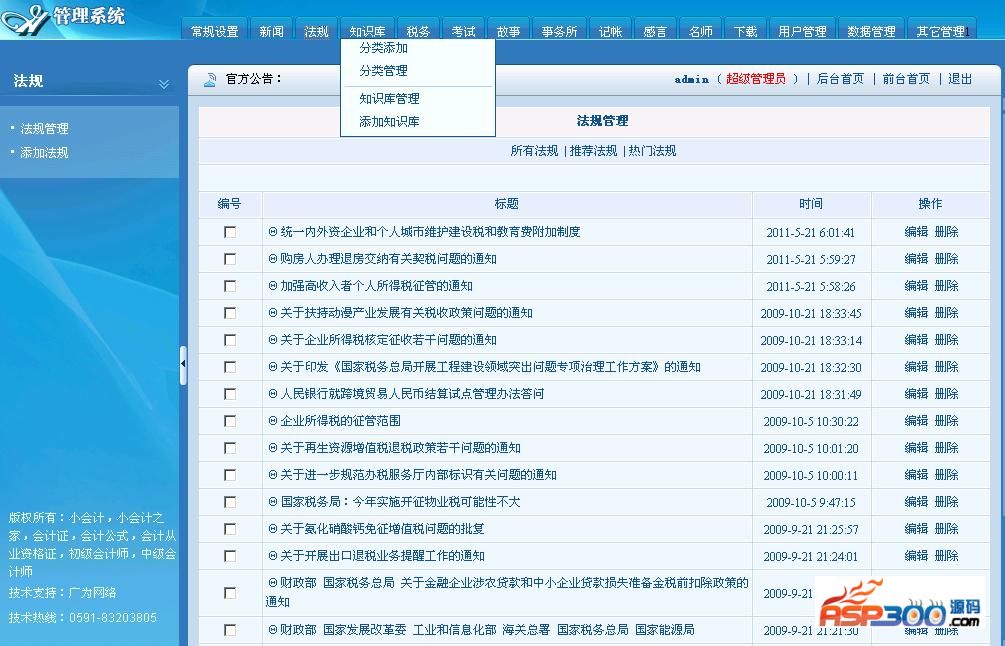1005x646 pixels.
Task: Click timestamp 2011-5-21 6:01:41
Action: pos(811,233)
